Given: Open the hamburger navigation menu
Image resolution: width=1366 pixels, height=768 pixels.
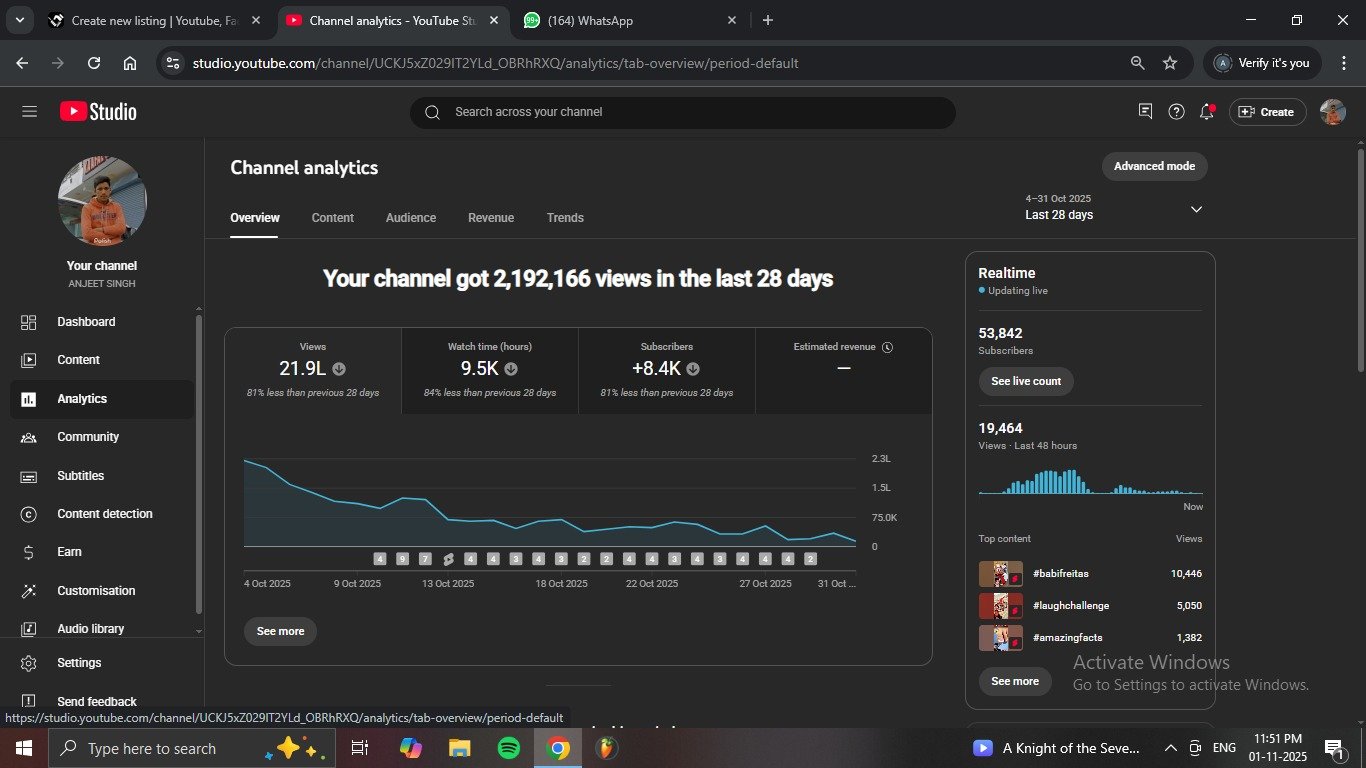Looking at the screenshot, I should tap(29, 112).
